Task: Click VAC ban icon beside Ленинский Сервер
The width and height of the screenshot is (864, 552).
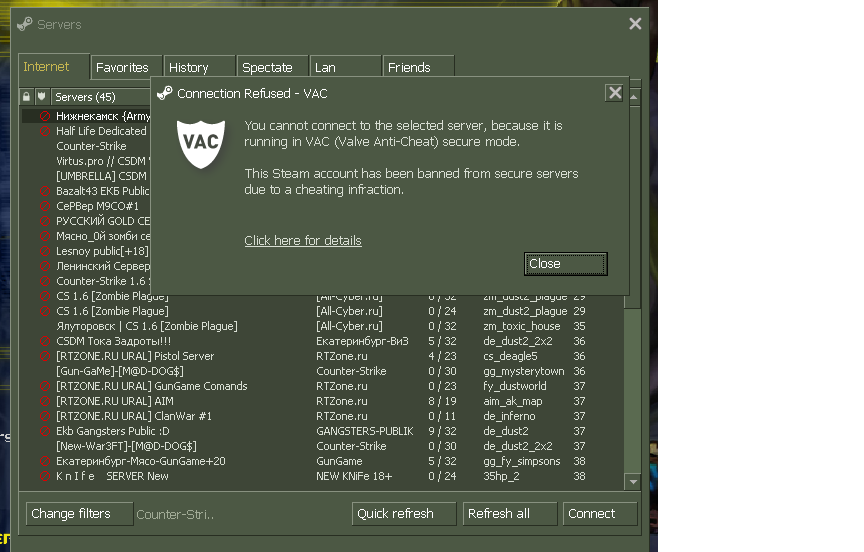Action: click(x=45, y=266)
